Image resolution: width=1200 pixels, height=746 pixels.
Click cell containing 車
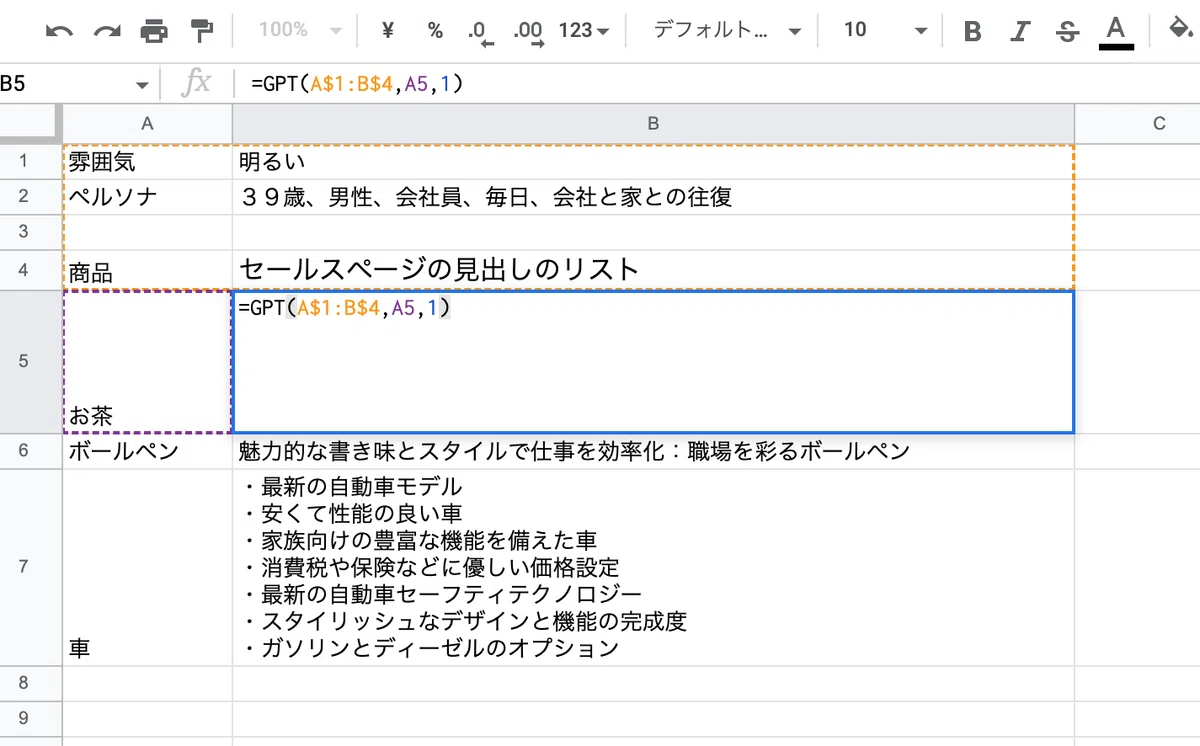147,567
